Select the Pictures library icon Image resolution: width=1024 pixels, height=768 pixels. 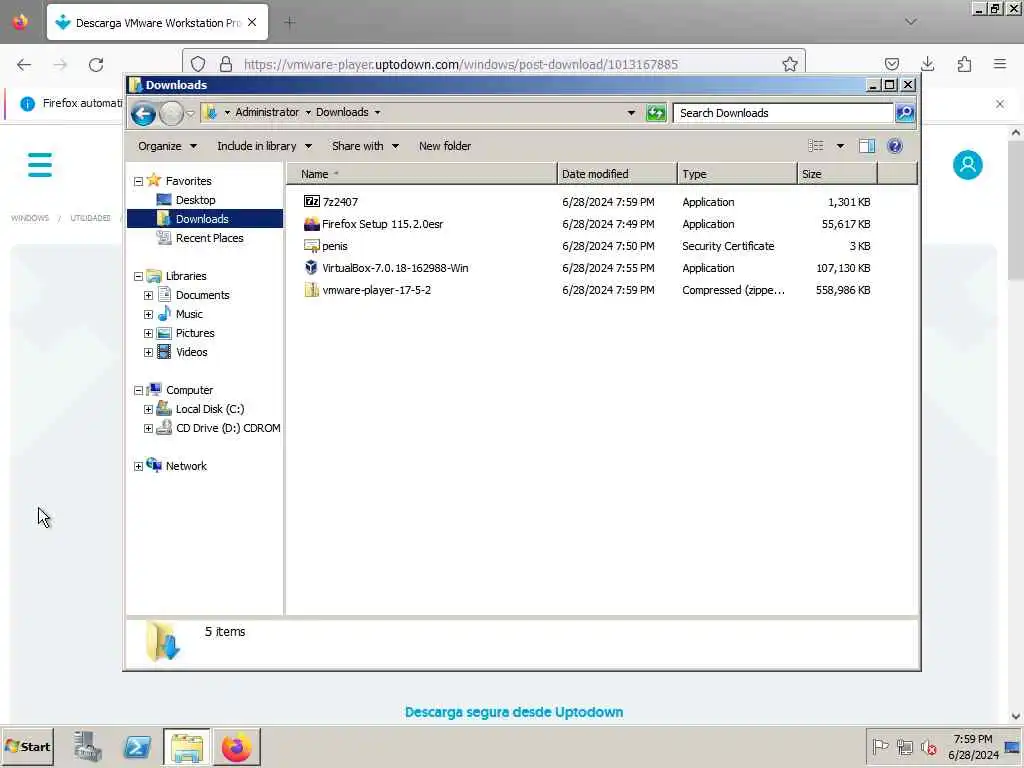click(165, 332)
